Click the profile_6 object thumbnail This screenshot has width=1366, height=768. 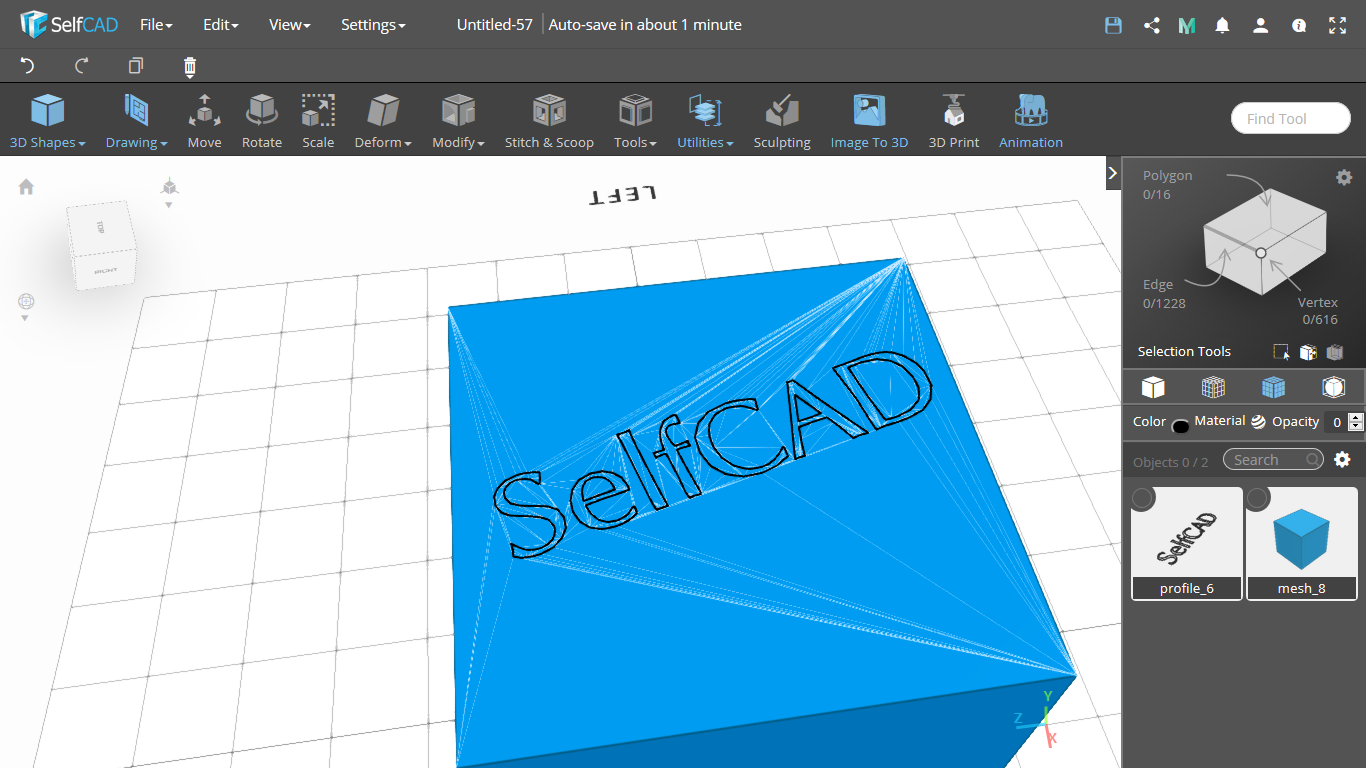point(1187,543)
